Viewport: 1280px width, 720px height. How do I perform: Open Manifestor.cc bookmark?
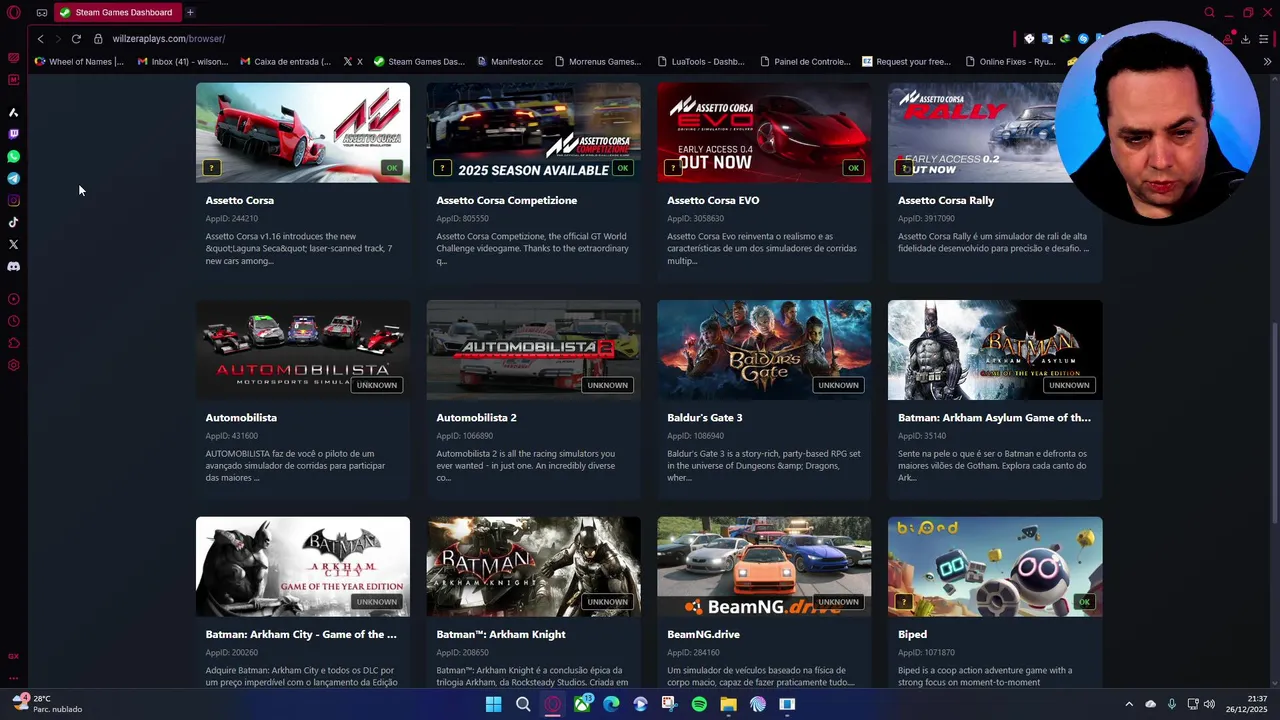[x=509, y=61]
